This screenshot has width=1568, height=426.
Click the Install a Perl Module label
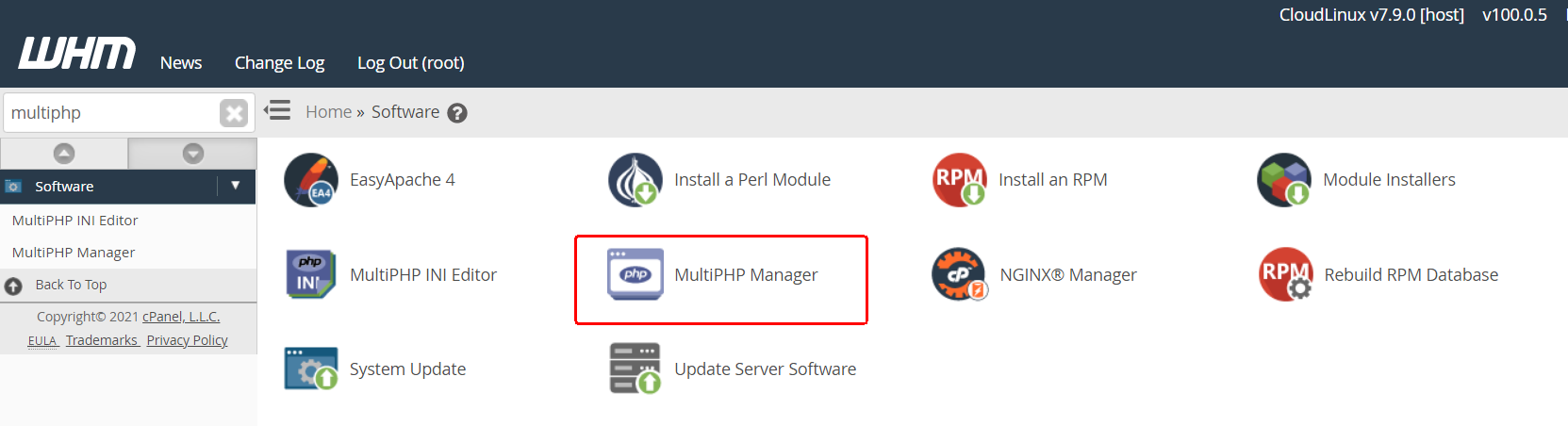[x=752, y=180]
